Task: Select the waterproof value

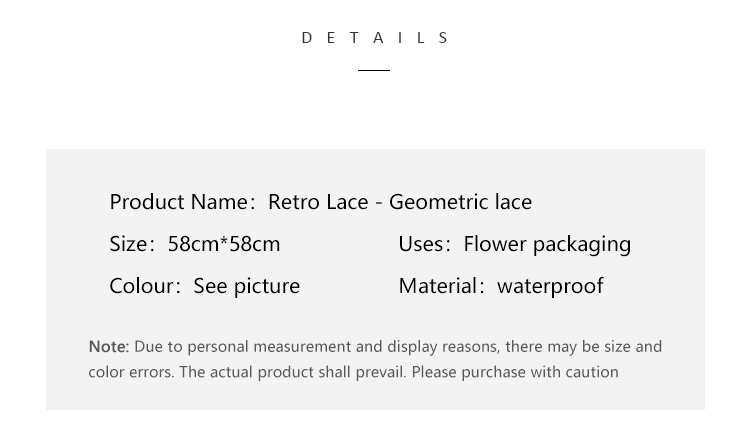Action: [551, 287]
